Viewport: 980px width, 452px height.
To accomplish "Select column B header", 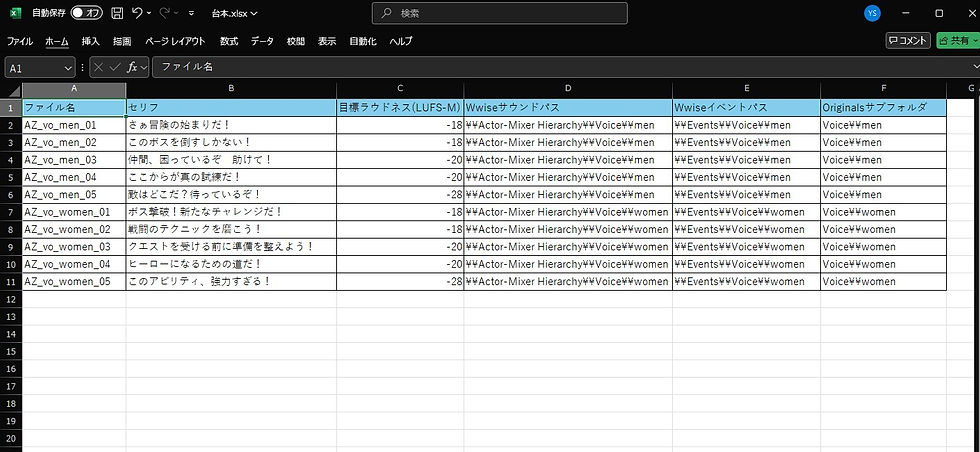I will coord(231,88).
